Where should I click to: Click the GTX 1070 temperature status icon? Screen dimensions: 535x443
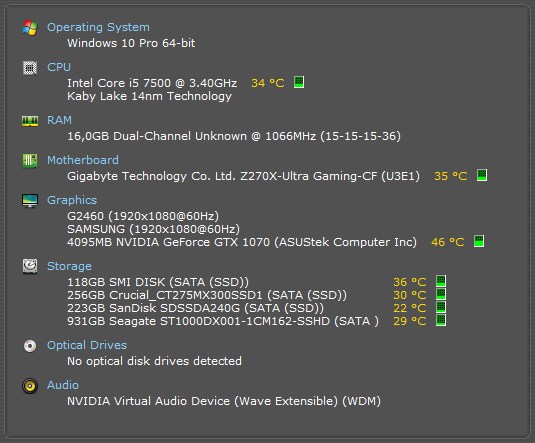[479, 241]
